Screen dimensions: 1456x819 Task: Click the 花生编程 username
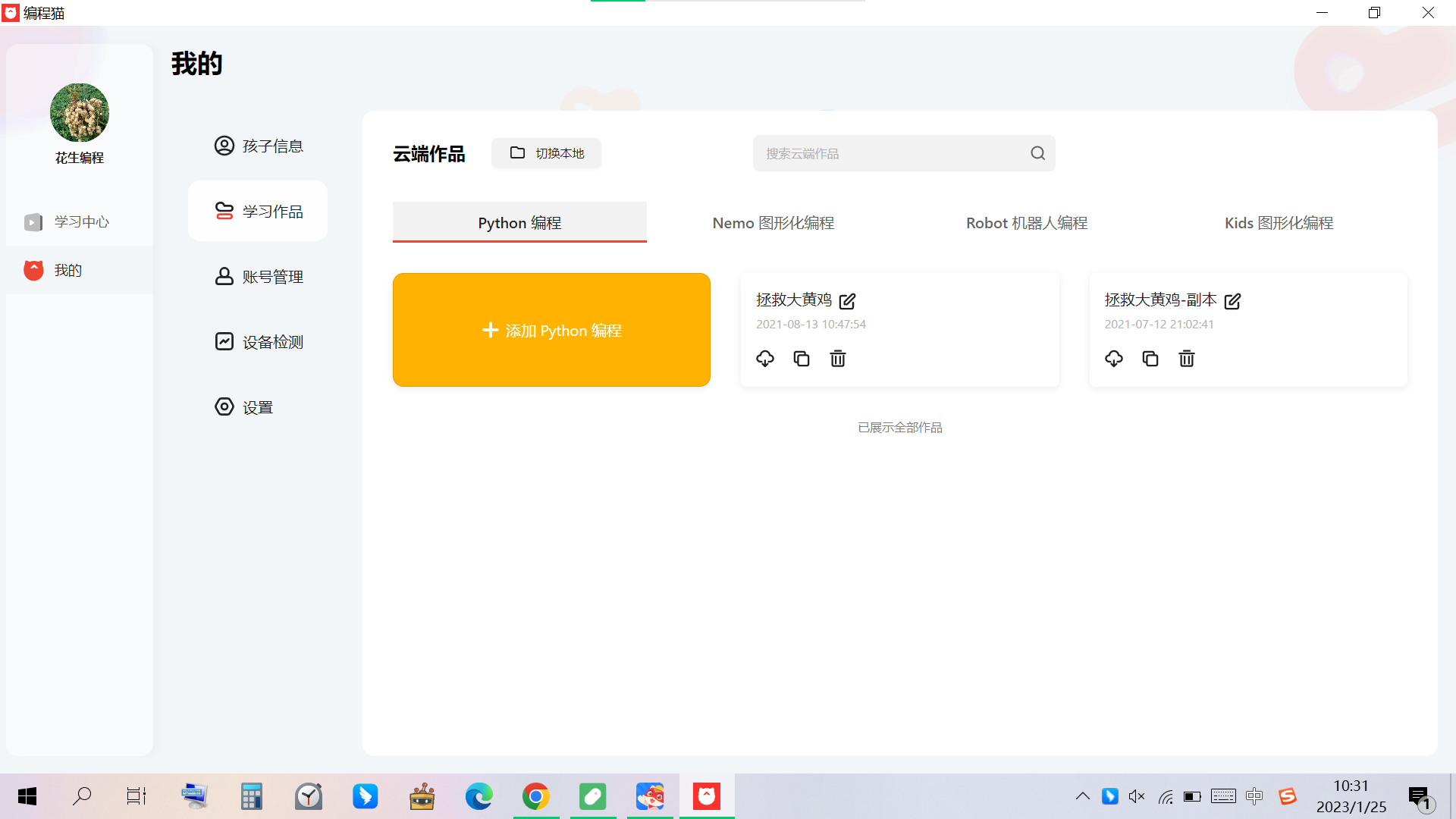pos(80,158)
